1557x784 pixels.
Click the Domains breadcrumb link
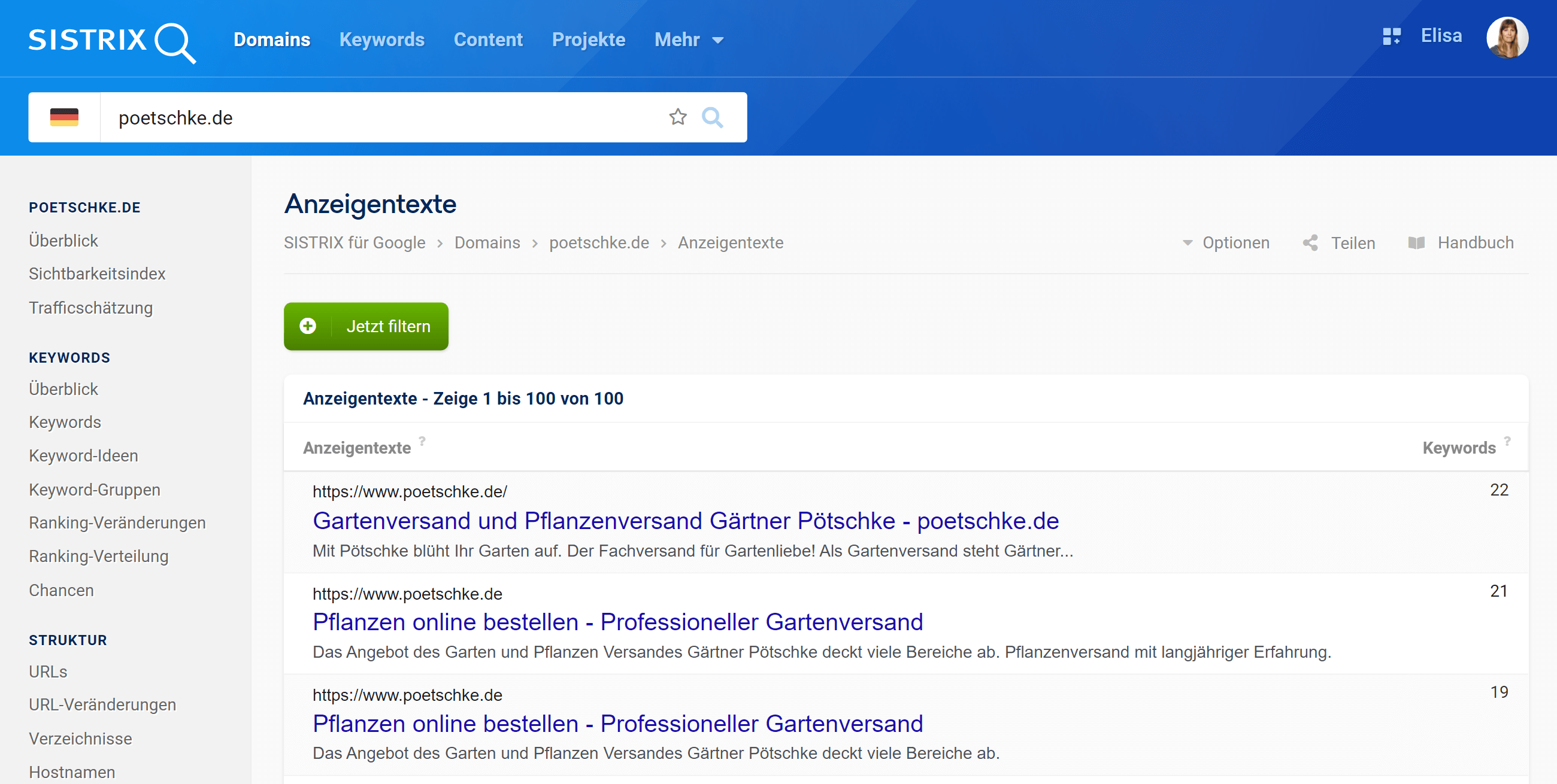click(x=486, y=243)
